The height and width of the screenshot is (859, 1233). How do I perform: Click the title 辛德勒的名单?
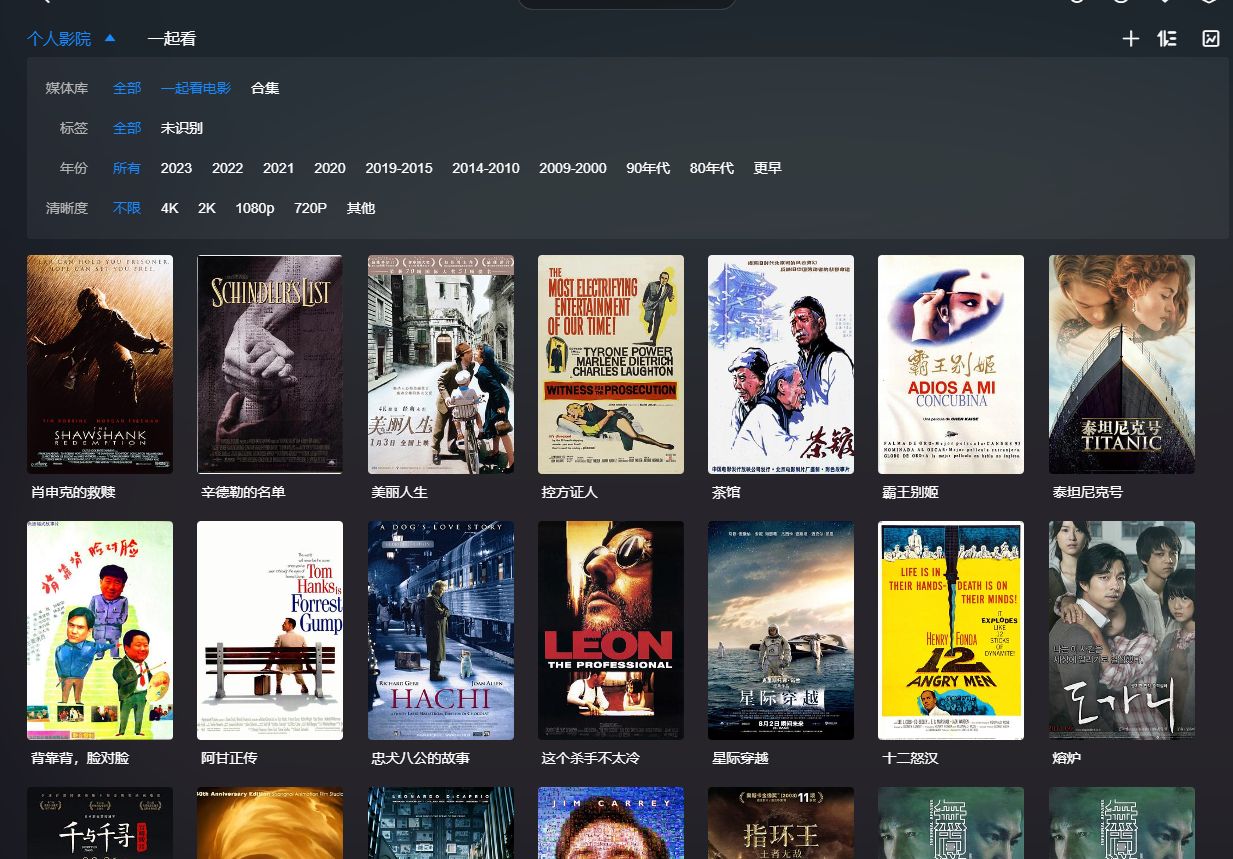point(243,492)
